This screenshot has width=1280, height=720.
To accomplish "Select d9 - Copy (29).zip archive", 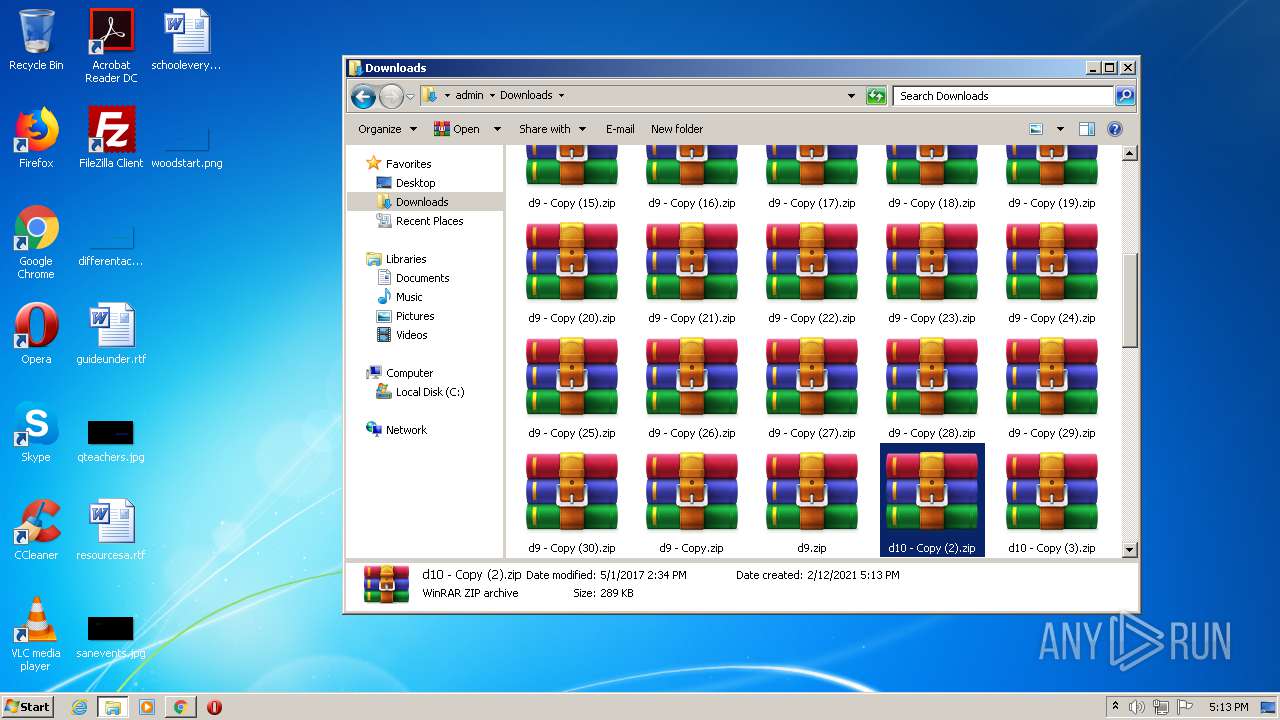I will pos(1052,387).
